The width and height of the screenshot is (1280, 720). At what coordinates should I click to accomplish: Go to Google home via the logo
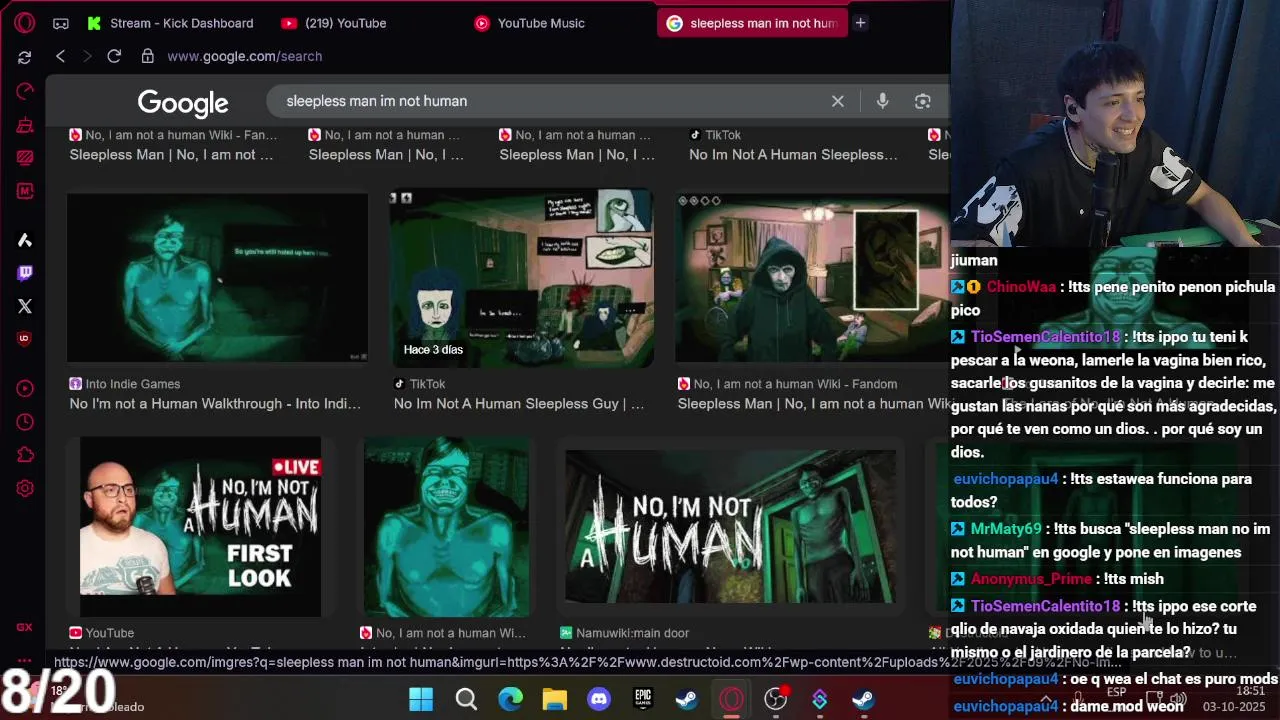tap(183, 102)
